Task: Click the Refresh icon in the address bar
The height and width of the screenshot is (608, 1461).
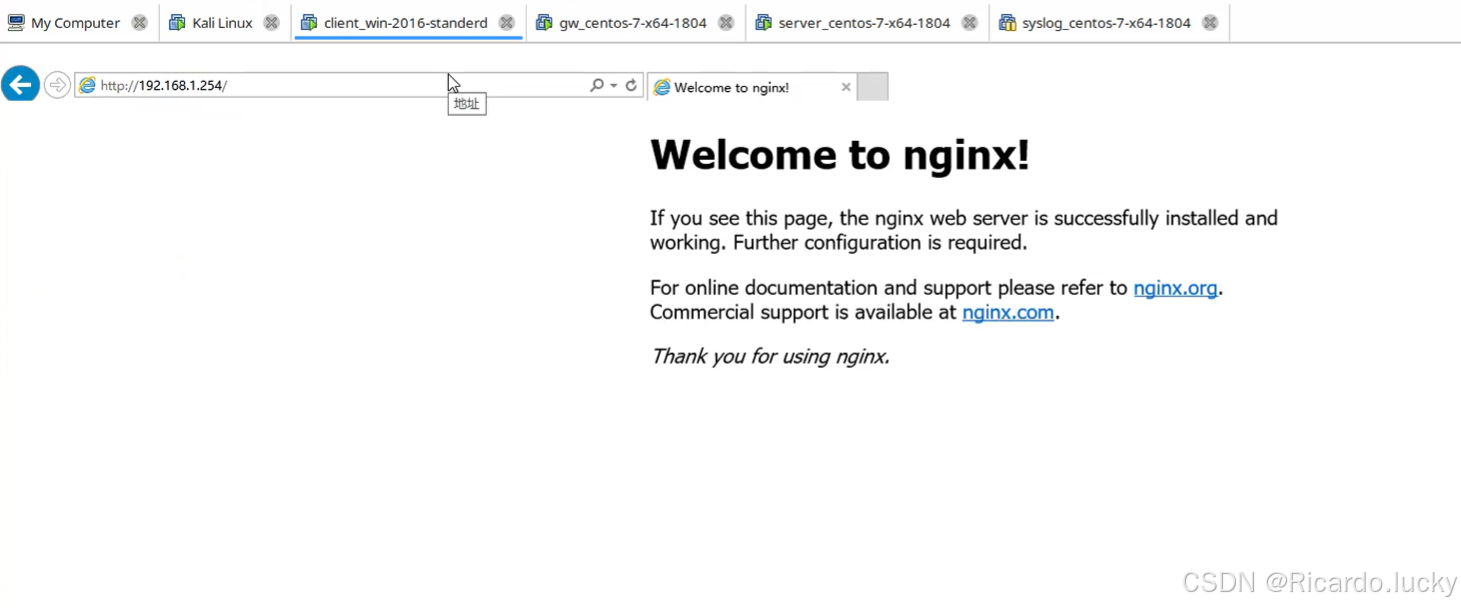Action: point(631,85)
